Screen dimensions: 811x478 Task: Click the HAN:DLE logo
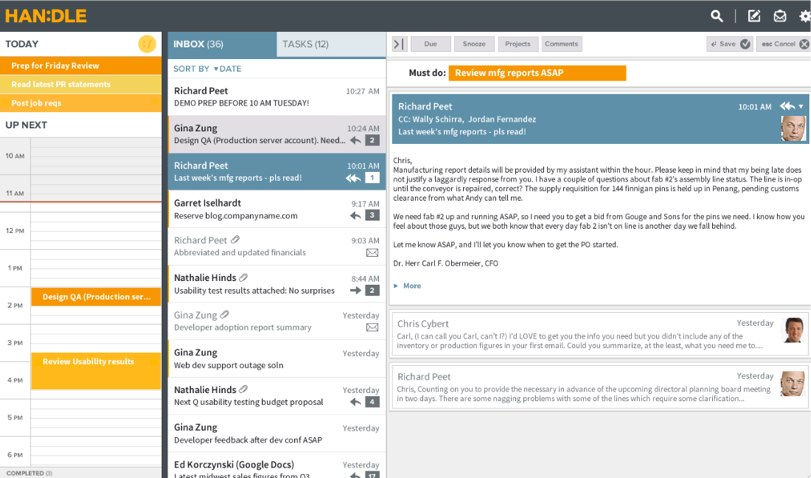[x=46, y=16]
